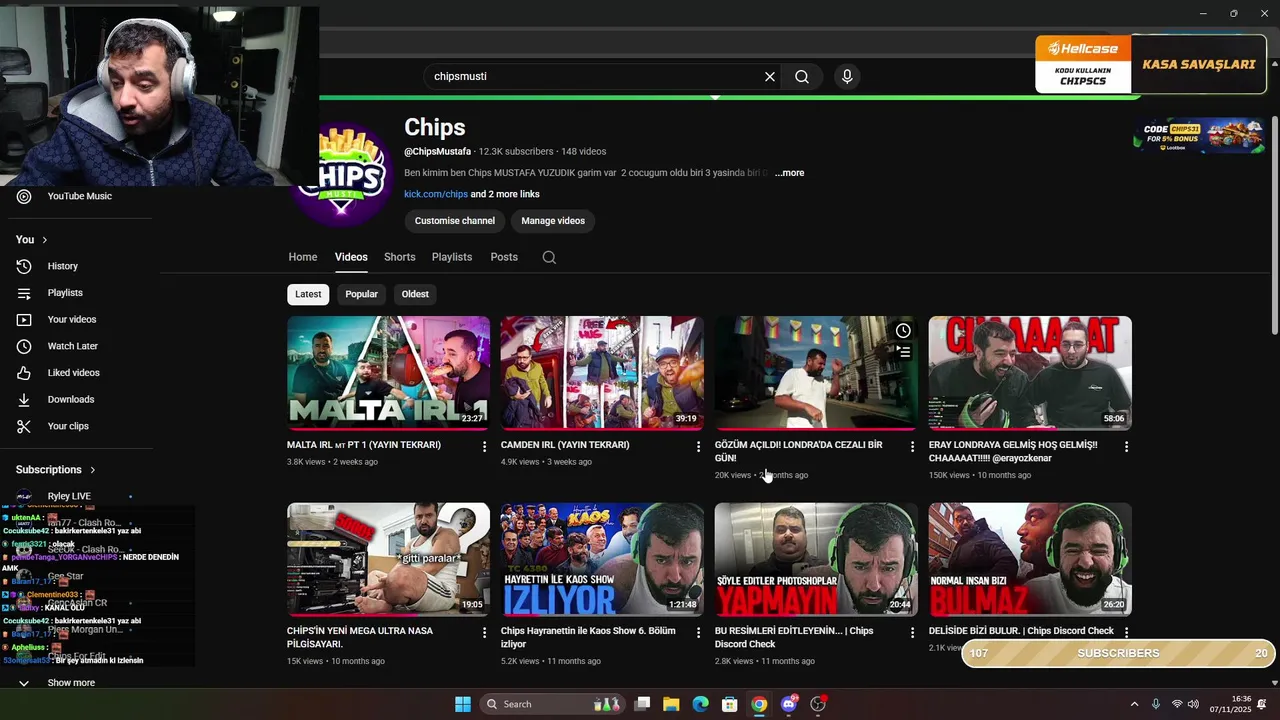Open File Explorer from taskbar

pos(671,704)
